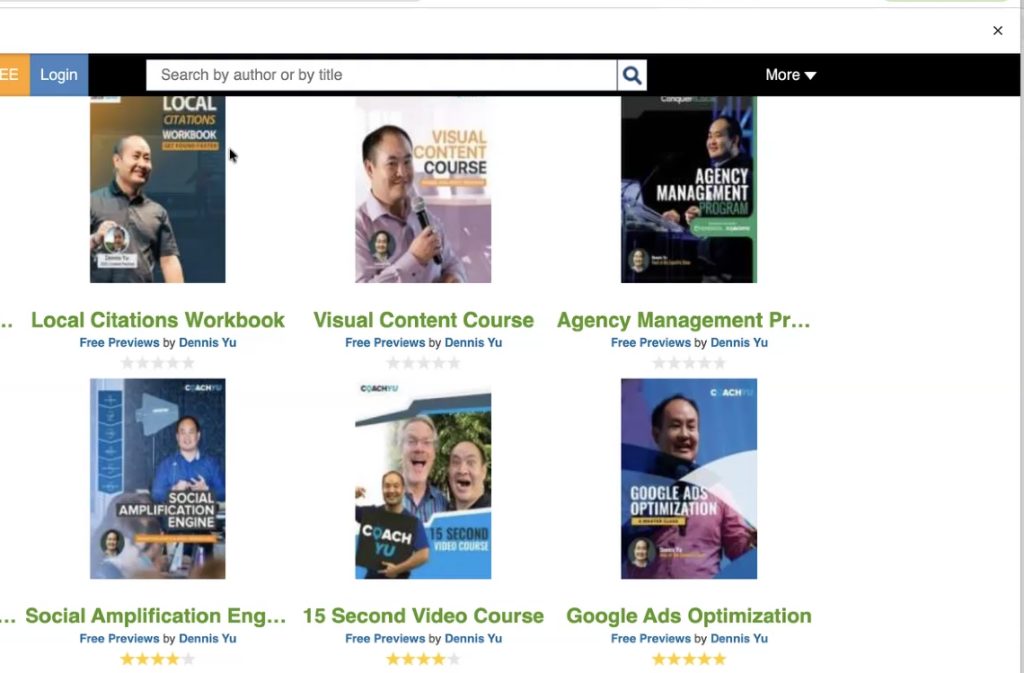The width and height of the screenshot is (1024, 673).
Task: Click the Google Ads Optimization title link
Action: coord(688,616)
